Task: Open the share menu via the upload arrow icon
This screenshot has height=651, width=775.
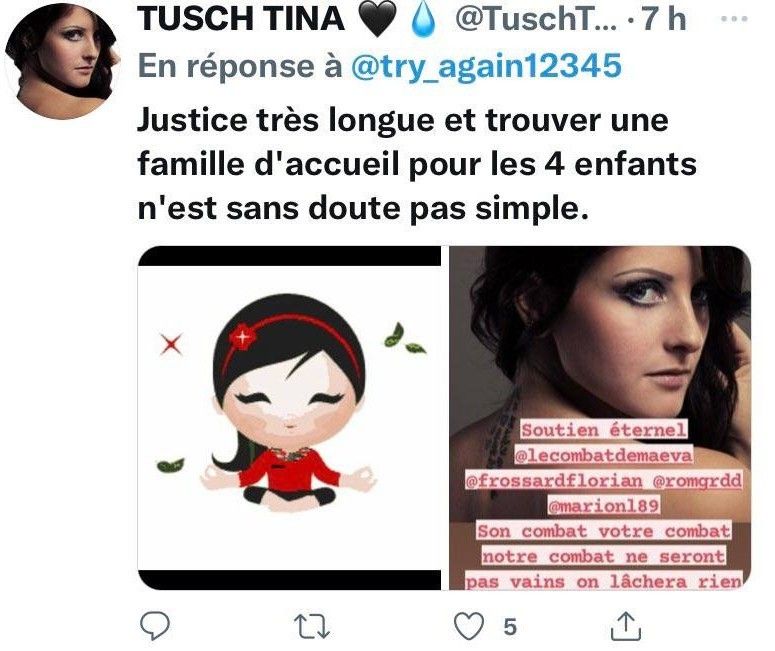Action: pyautogui.click(x=626, y=626)
